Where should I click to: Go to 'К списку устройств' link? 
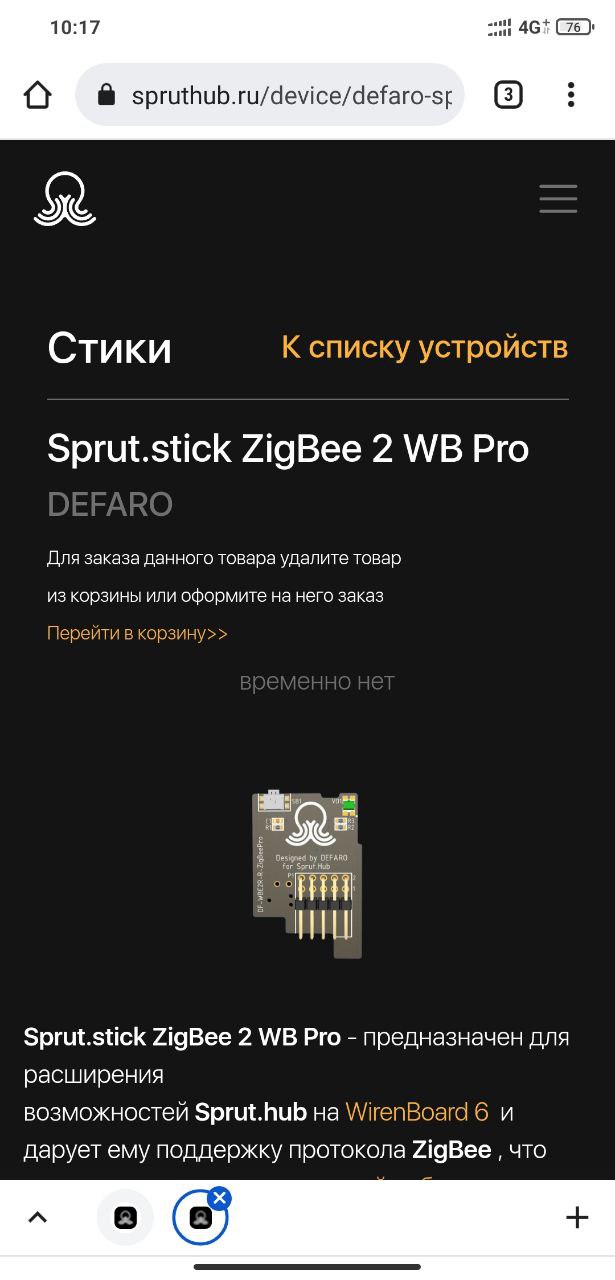tap(424, 347)
